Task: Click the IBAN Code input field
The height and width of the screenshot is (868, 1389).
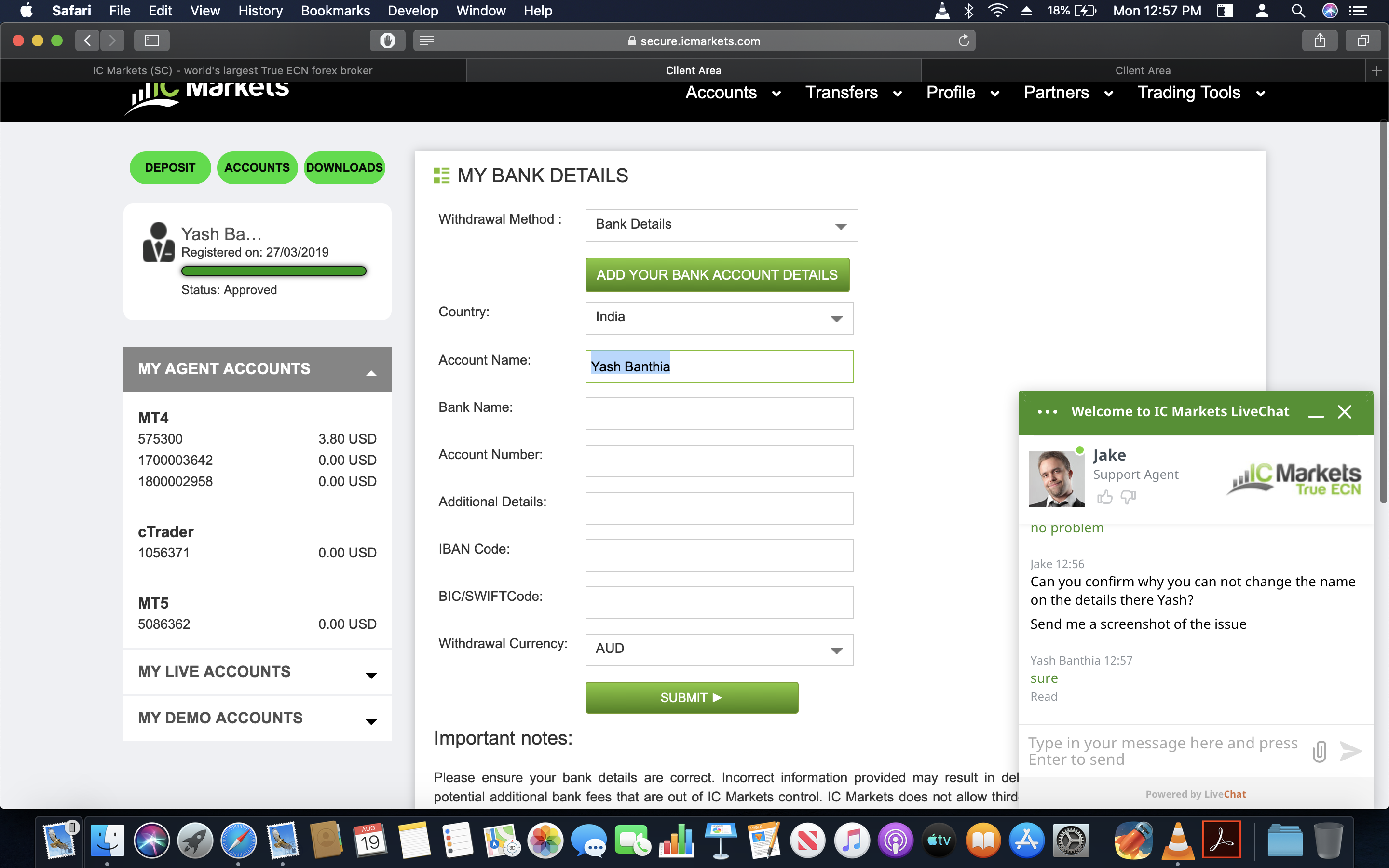Action: coord(719,555)
